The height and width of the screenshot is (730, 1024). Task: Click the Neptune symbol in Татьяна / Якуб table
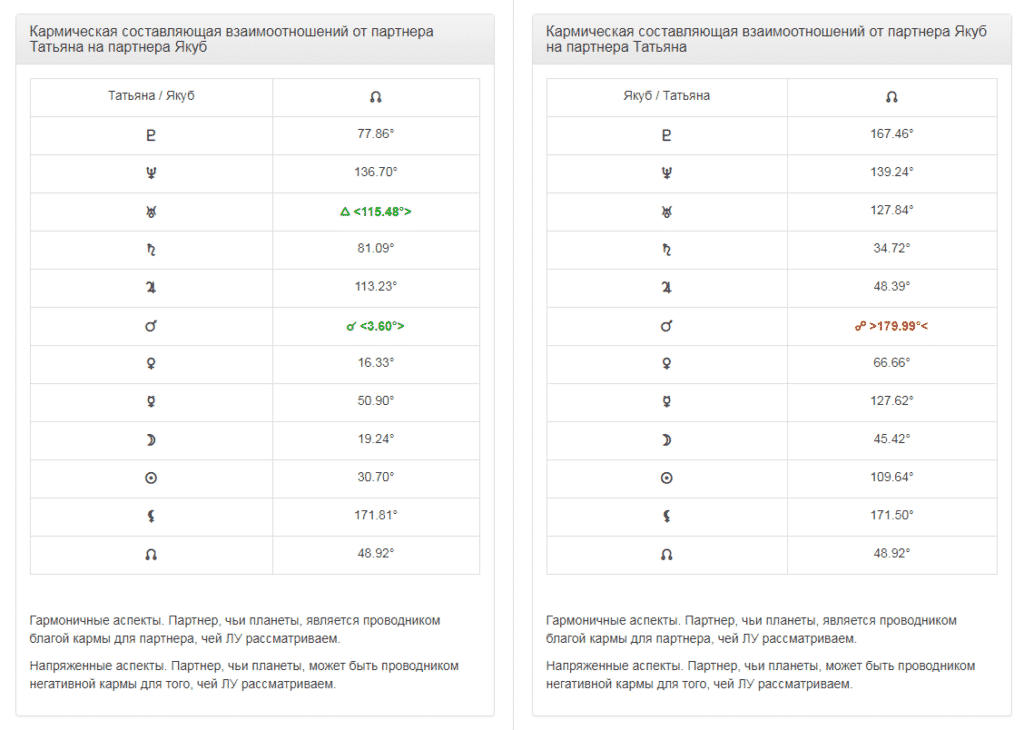click(151, 173)
